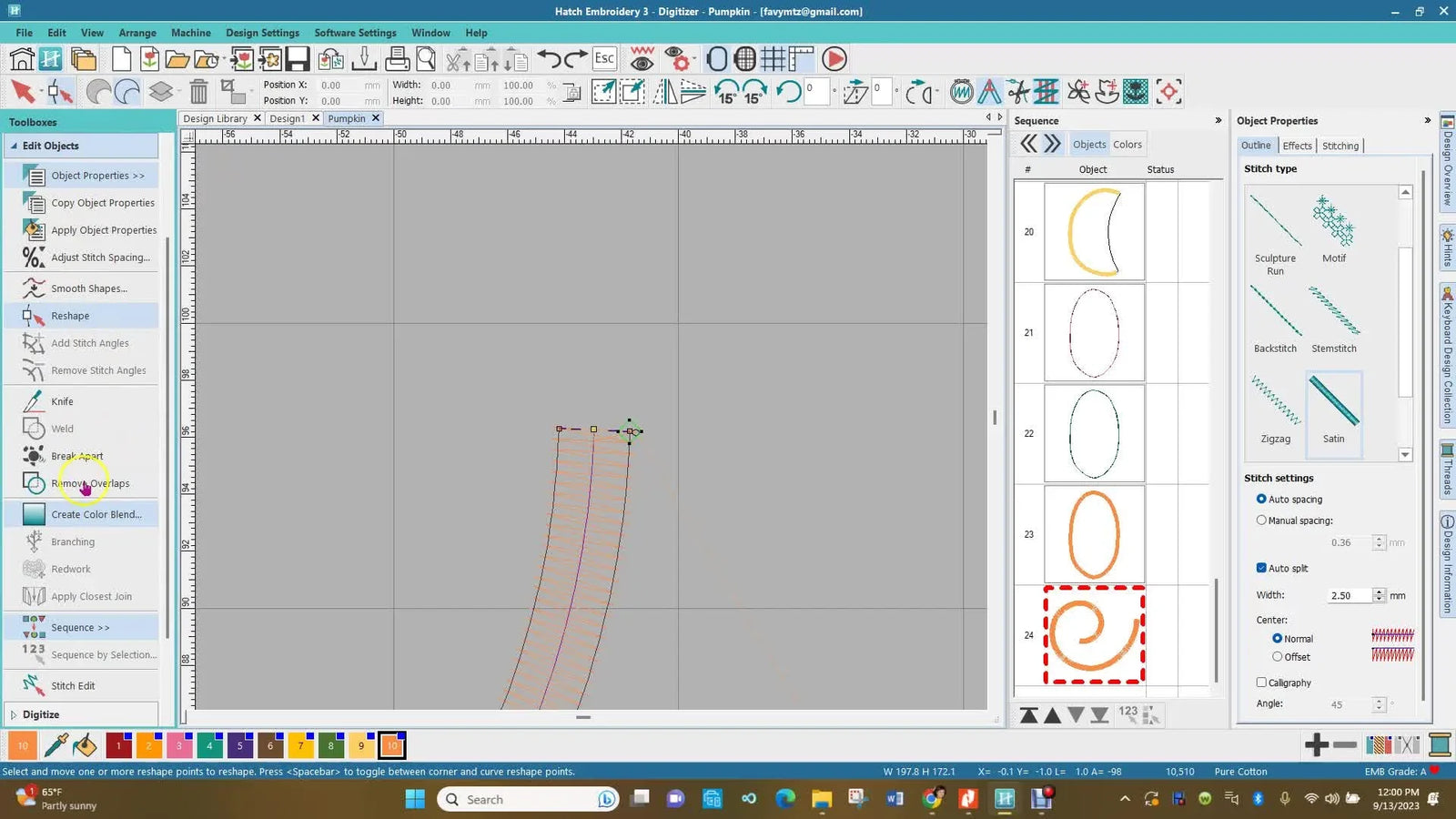Click the Show grid icon
The image size is (1456, 819).
773,59
